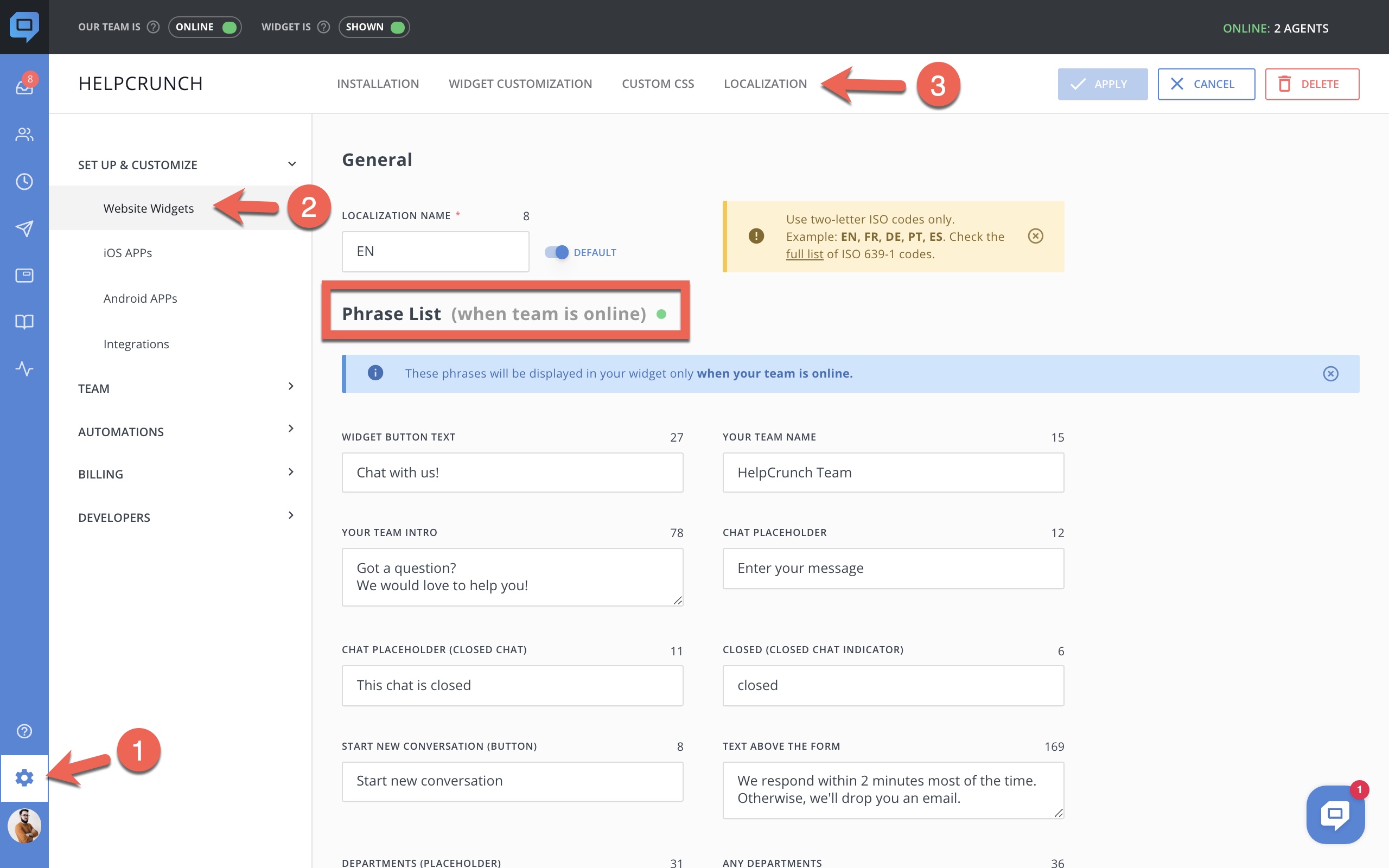Select Android APPs in the menu
The height and width of the screenshot is (868, 1389).
pos(140,298)
